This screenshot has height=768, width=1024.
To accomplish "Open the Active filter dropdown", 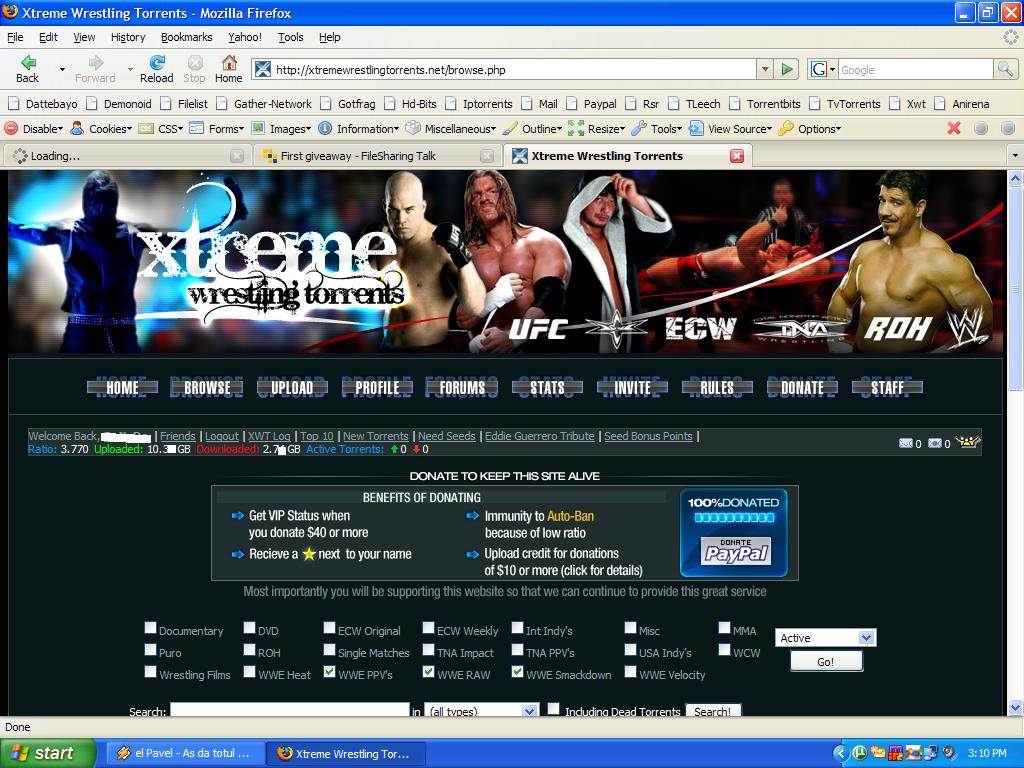I will 825,638.
